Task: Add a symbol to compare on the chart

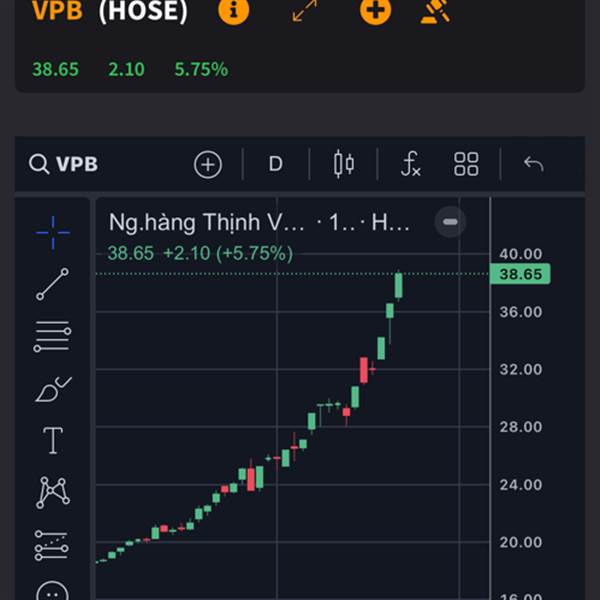Action: 208,165
